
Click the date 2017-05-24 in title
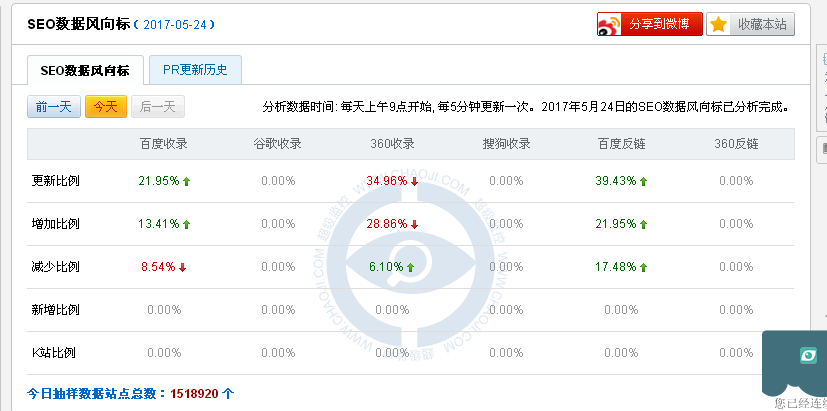tap(174, 25)
